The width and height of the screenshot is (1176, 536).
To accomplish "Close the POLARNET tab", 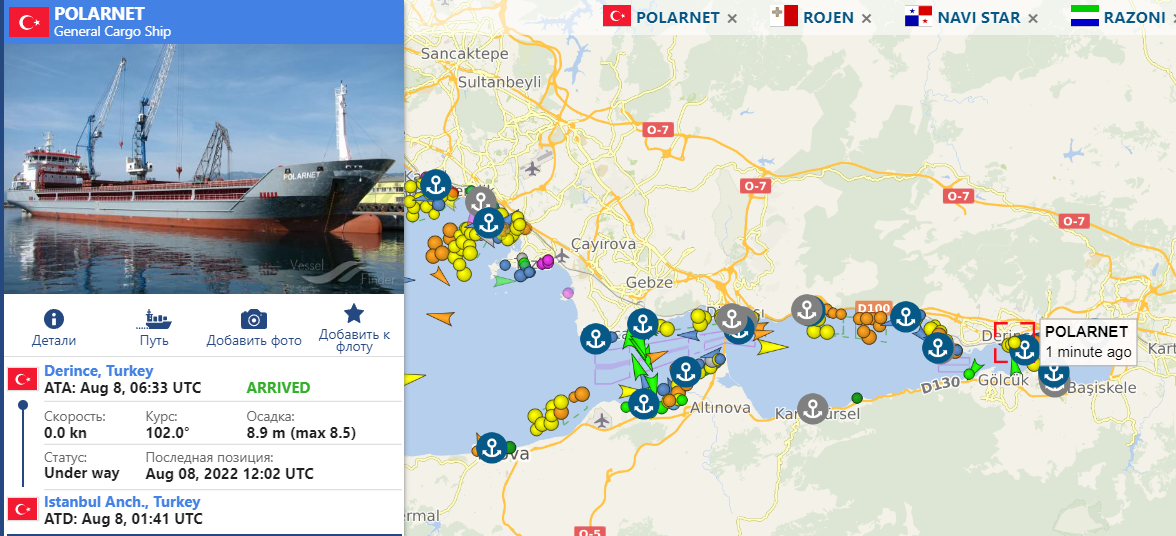I will 732,18.
